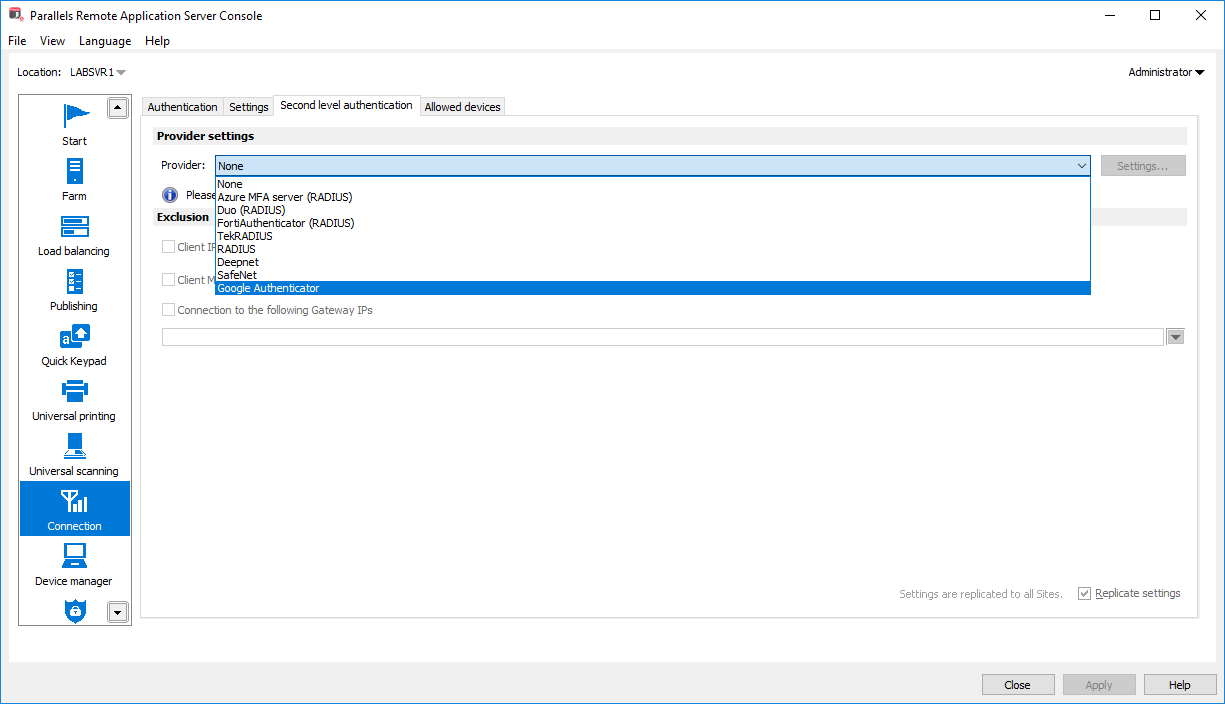Switch to Allowed devices tab
The height and width of the screenshot is (704, 1225).
coord(463,107)
